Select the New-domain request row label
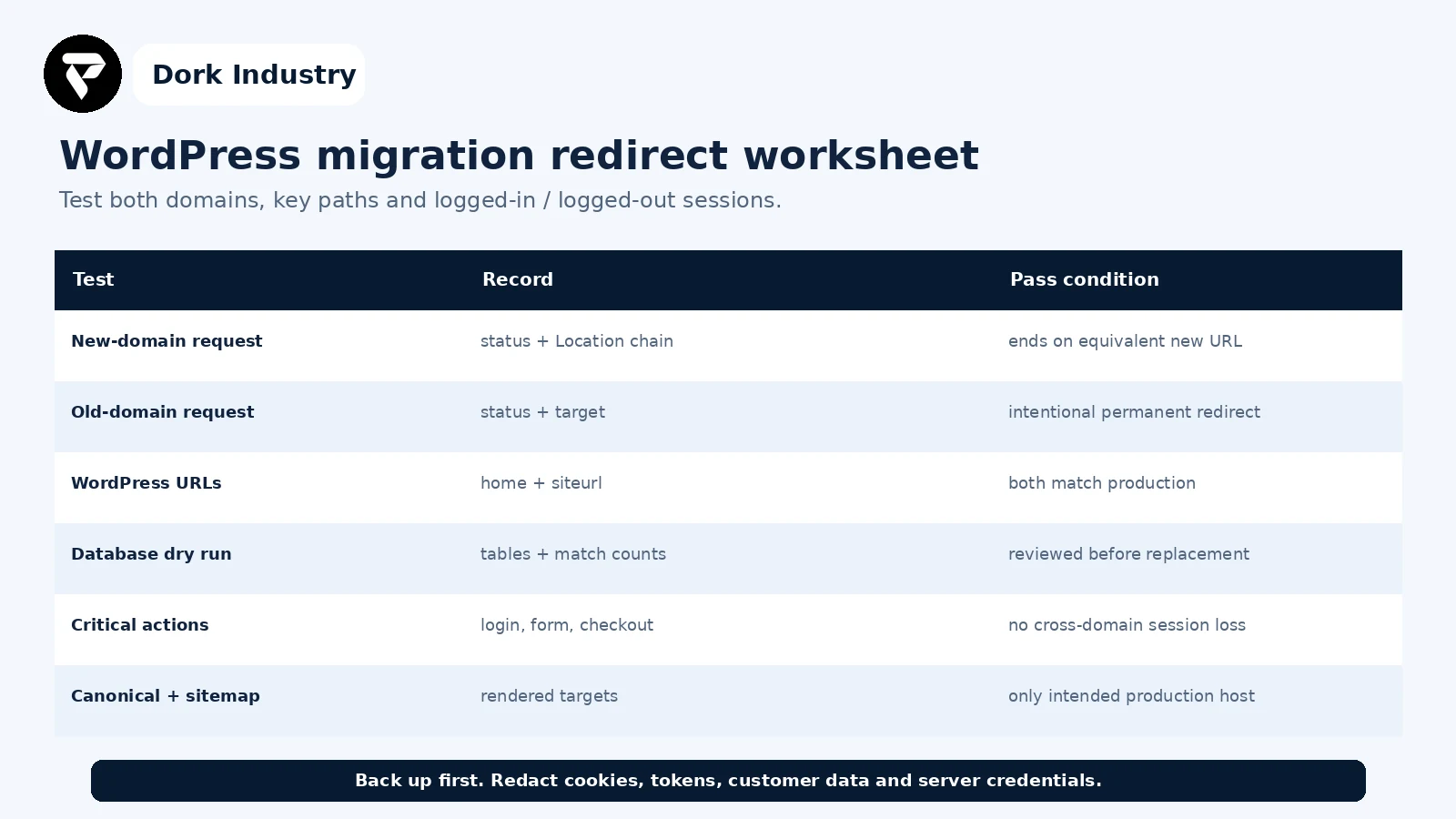1456x819 pixels. pyautogui.click(x=167, y=341)
